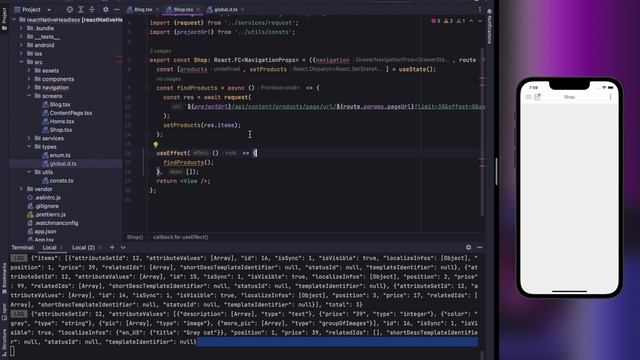Open Project panel gear options
This screenshot has height=360, width=640.
(106, 9)
